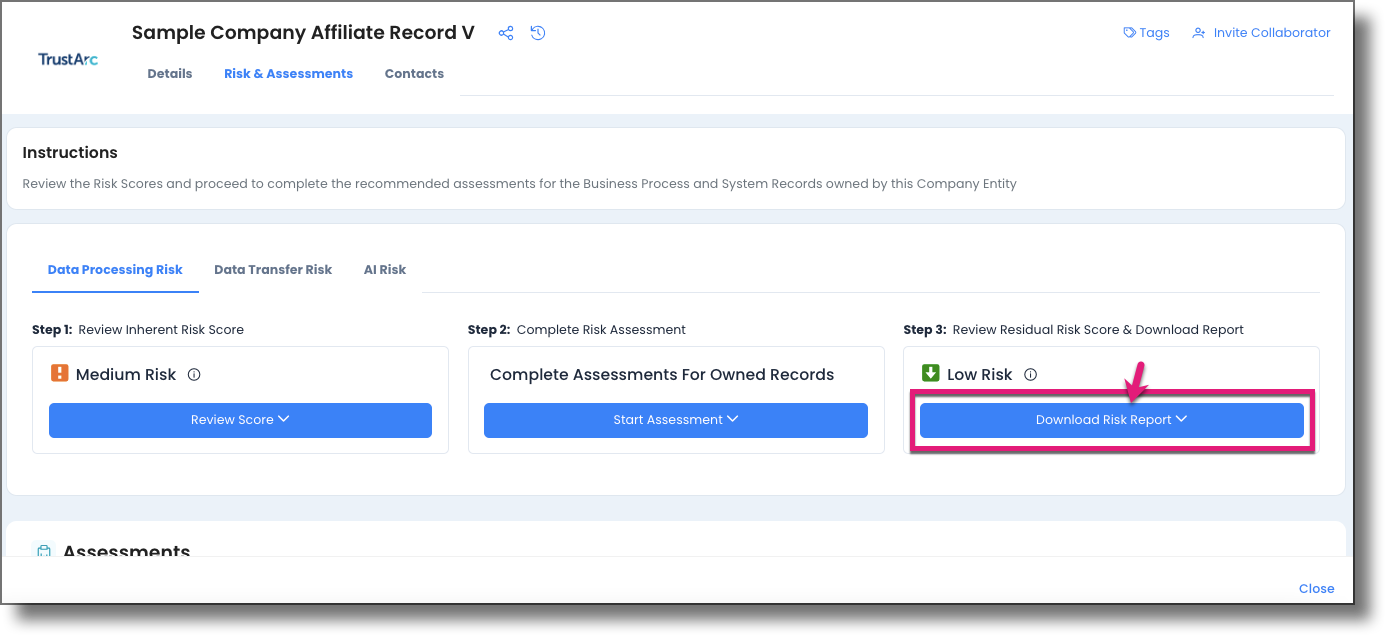
Task: Open the Download Risk Report dropdown
Action: 1112,420
